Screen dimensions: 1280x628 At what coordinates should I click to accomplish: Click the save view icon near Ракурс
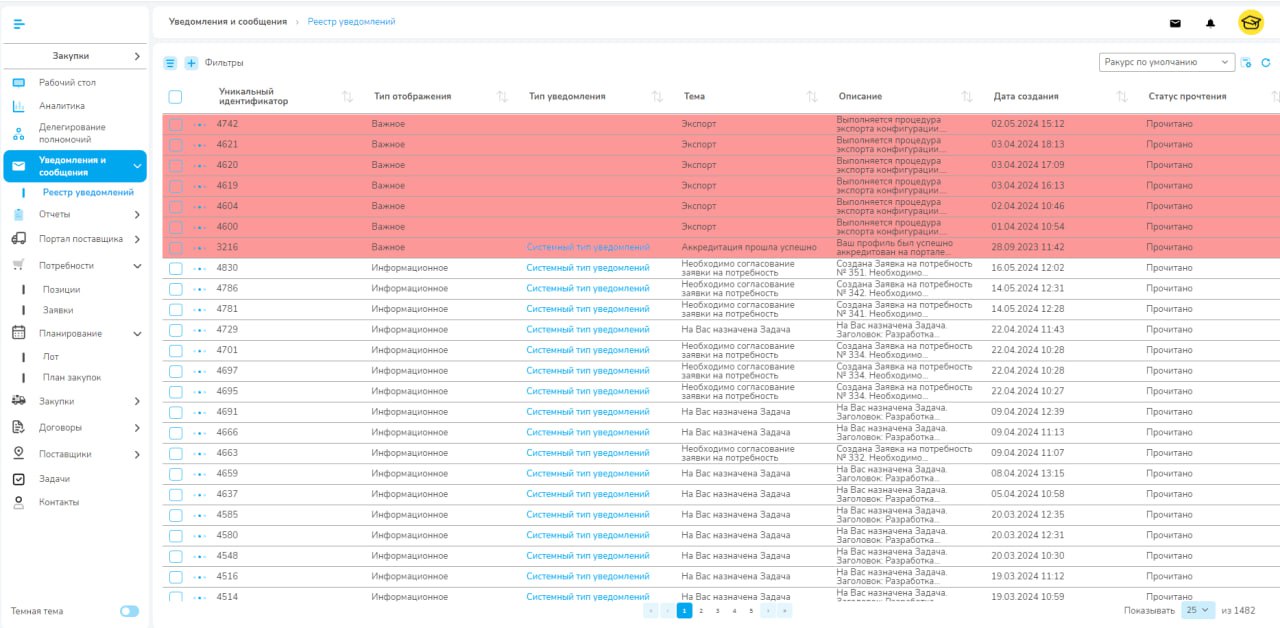click(1246, 62)
